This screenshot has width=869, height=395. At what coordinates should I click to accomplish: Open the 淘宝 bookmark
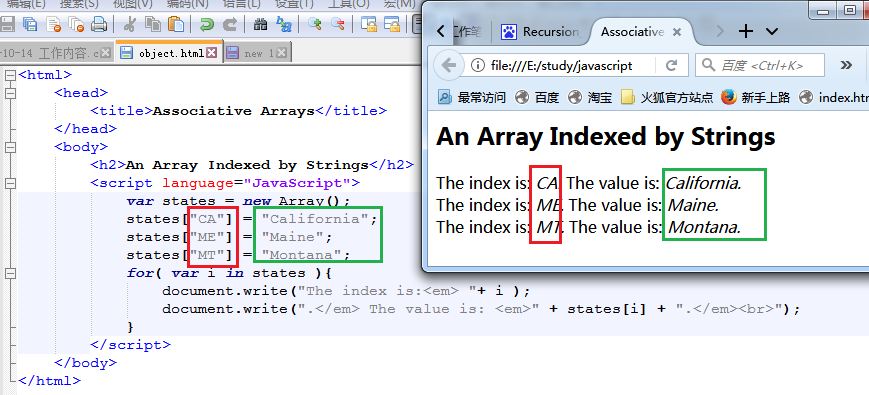click(590, 98)
